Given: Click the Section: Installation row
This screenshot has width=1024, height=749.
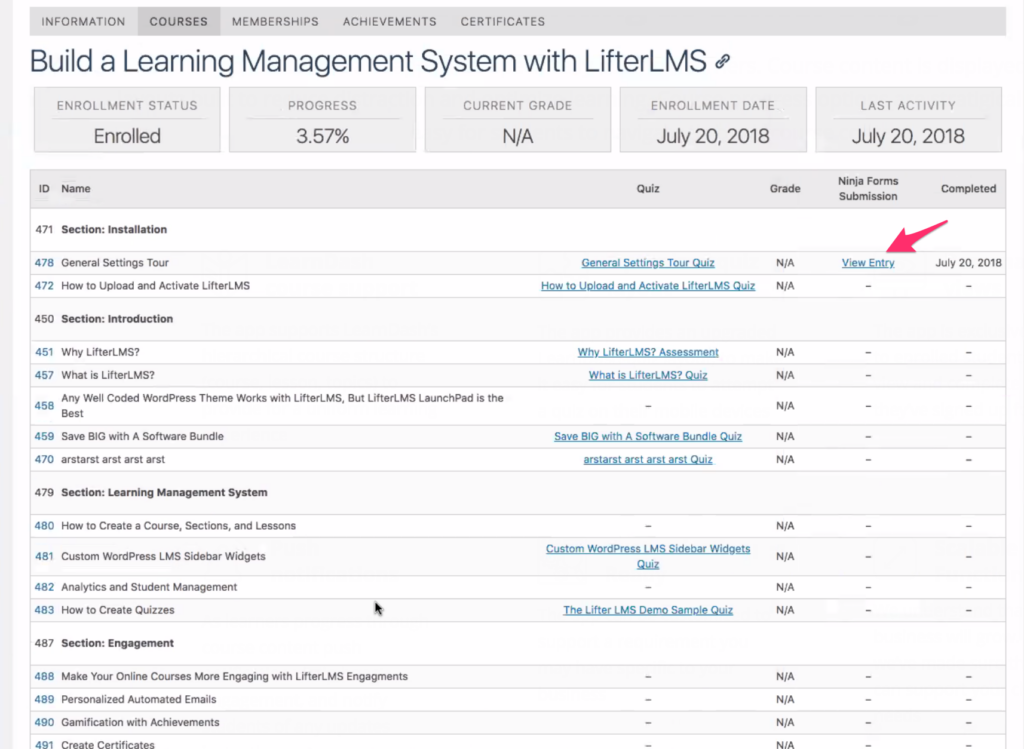Looking at the screenshot, I should pyautogui.click(x=518, y=230).
